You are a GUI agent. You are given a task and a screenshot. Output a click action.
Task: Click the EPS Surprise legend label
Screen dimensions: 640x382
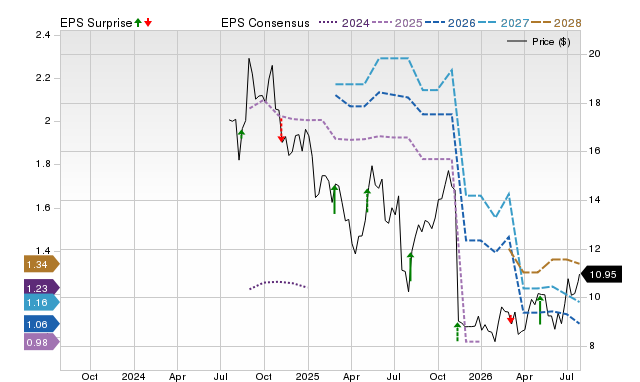96,23
